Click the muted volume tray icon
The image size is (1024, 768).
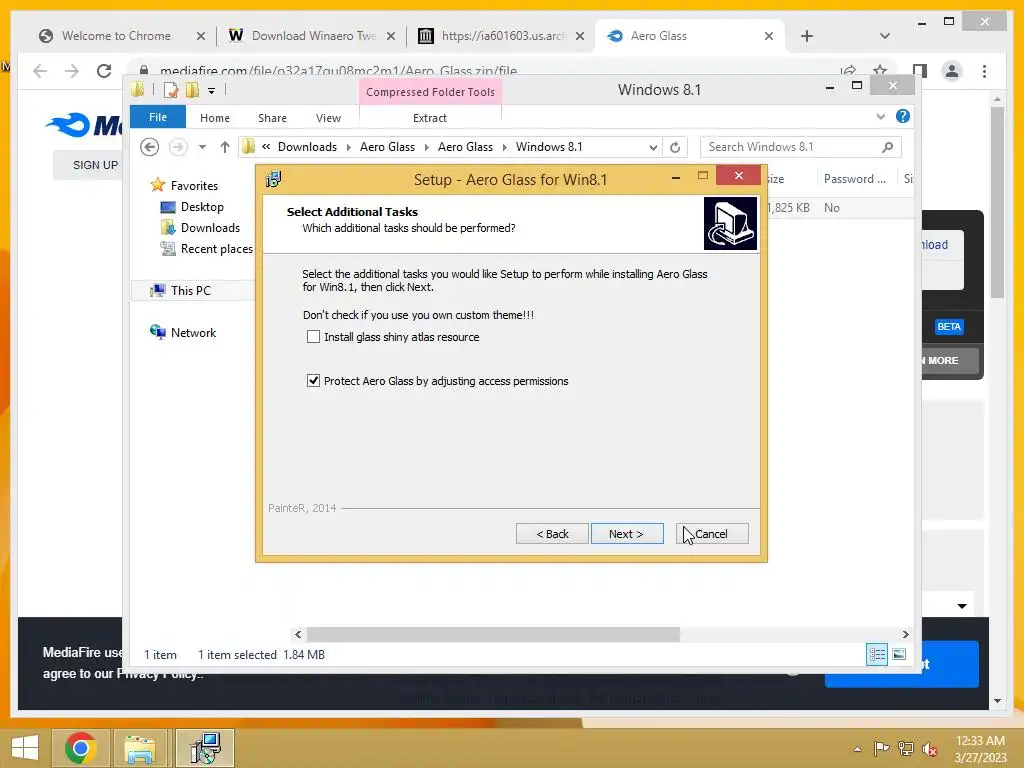coord(929,748)
